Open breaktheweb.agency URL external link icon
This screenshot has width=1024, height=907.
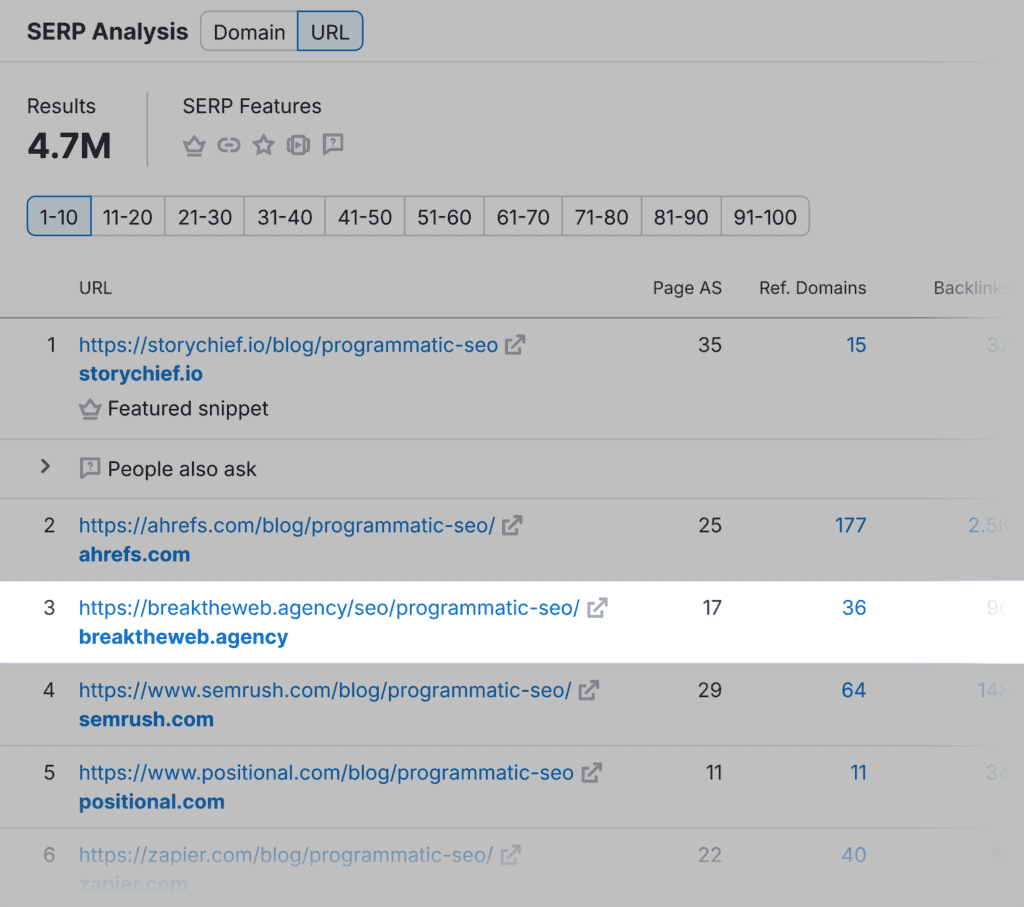pyautogui.click(x=597, y=608)
